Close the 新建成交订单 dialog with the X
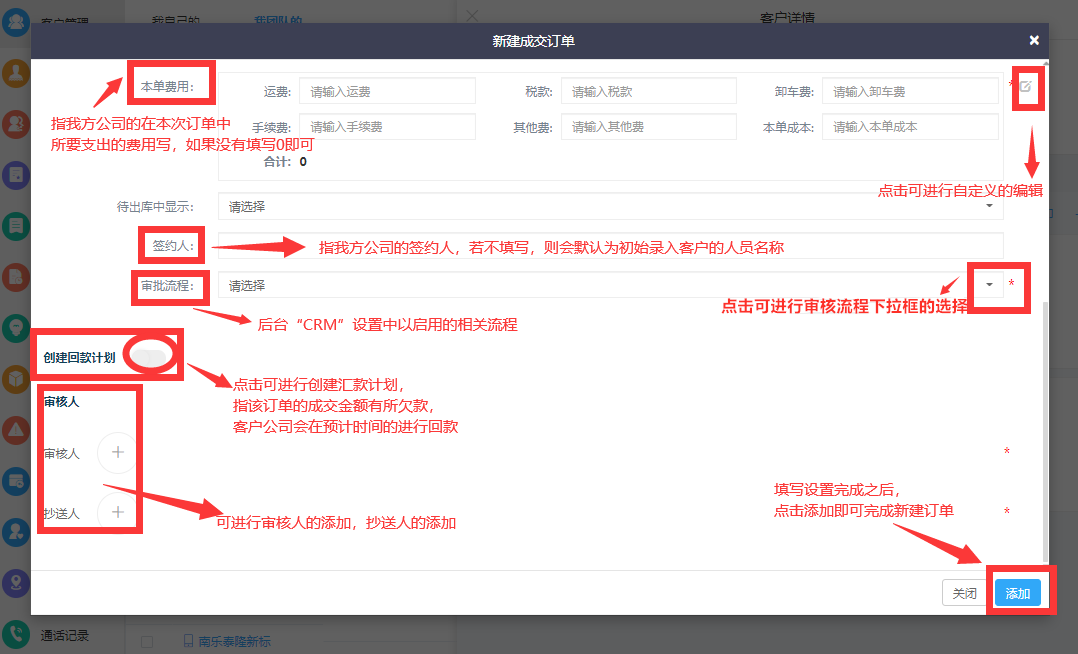The image size is (1078, 654). [x=1034, y=41]
